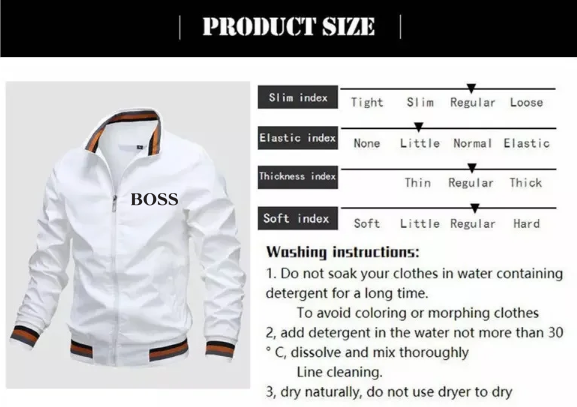Screen dimensions: 577x407
Task: Click Normal on the Elastic scale
Action: coord(472,143)
